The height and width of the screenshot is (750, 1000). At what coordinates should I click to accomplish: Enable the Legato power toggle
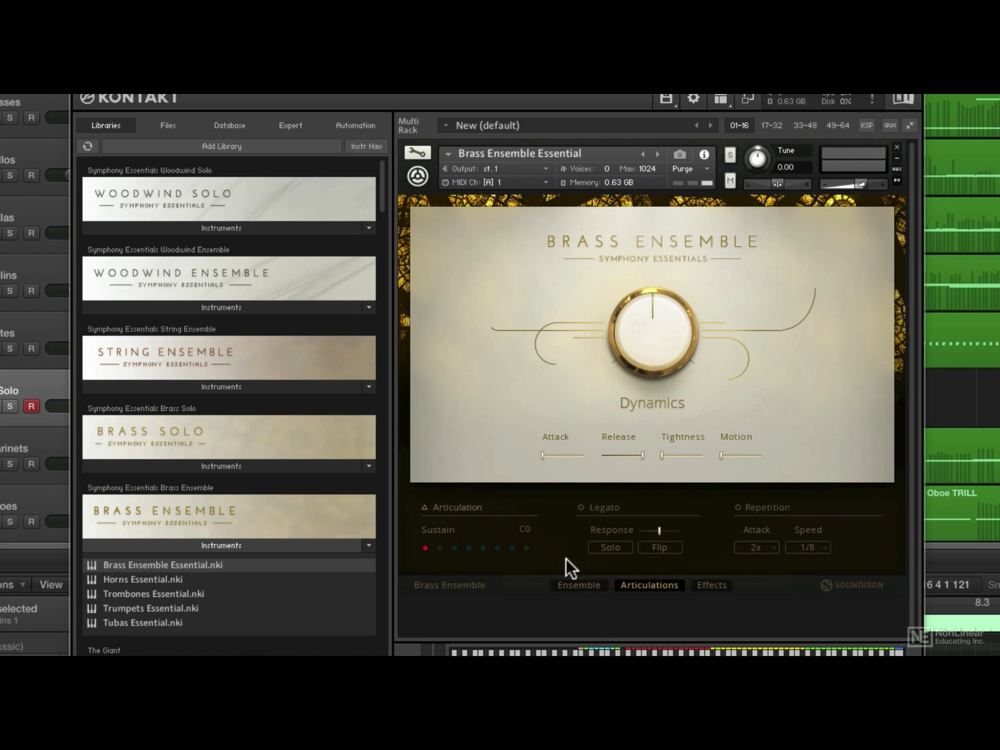point(580,508)
